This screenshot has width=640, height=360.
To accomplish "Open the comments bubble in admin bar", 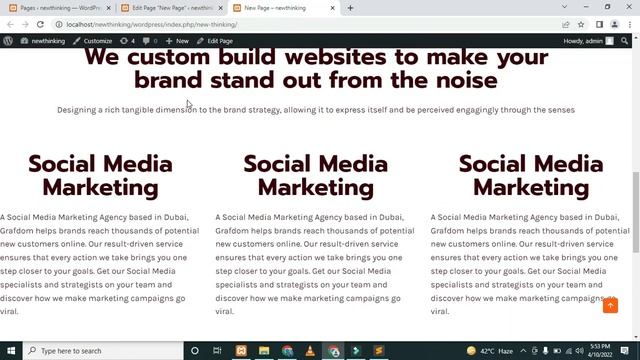I will click(x=150, y=41).
